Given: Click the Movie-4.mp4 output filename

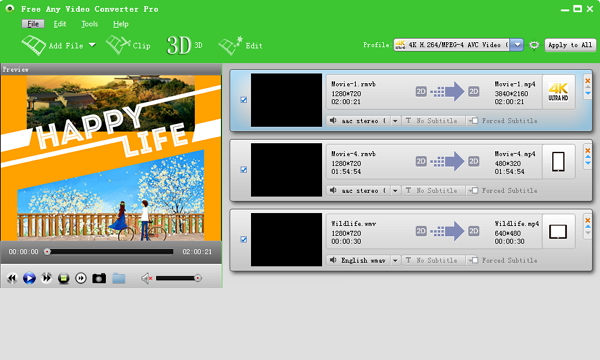Looking at the screenshot, I should point(515,154).
